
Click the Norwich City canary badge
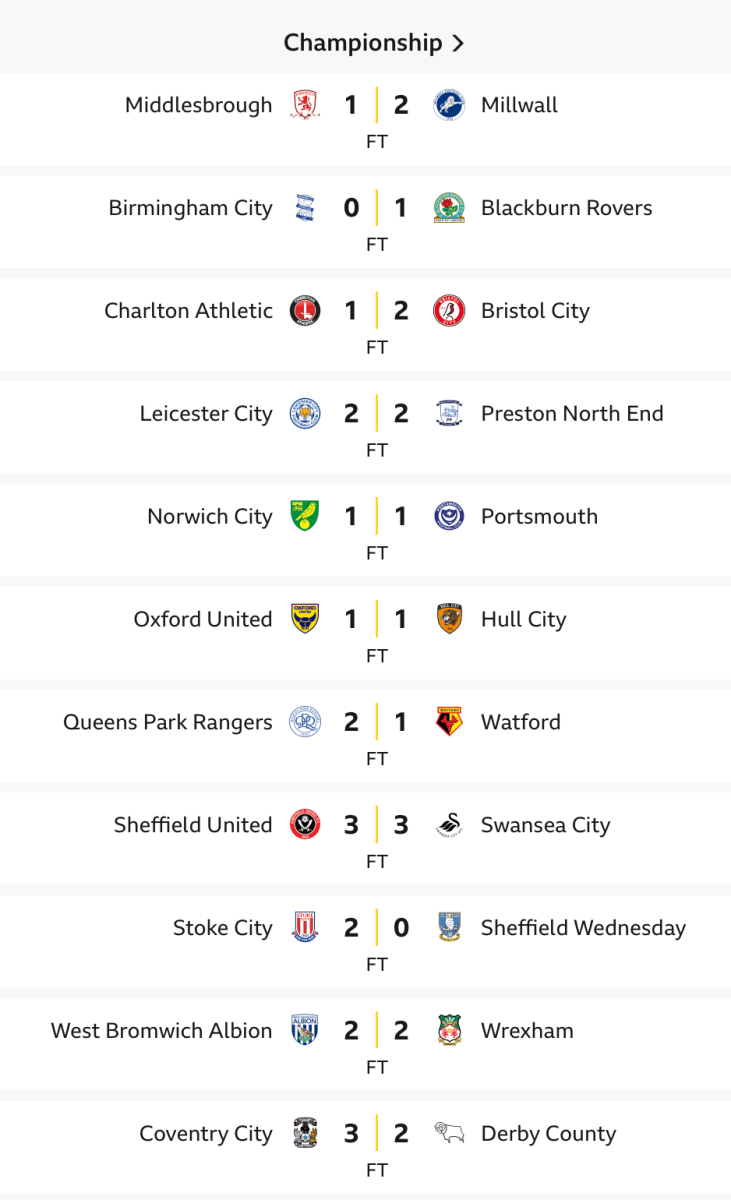[305, 517]
